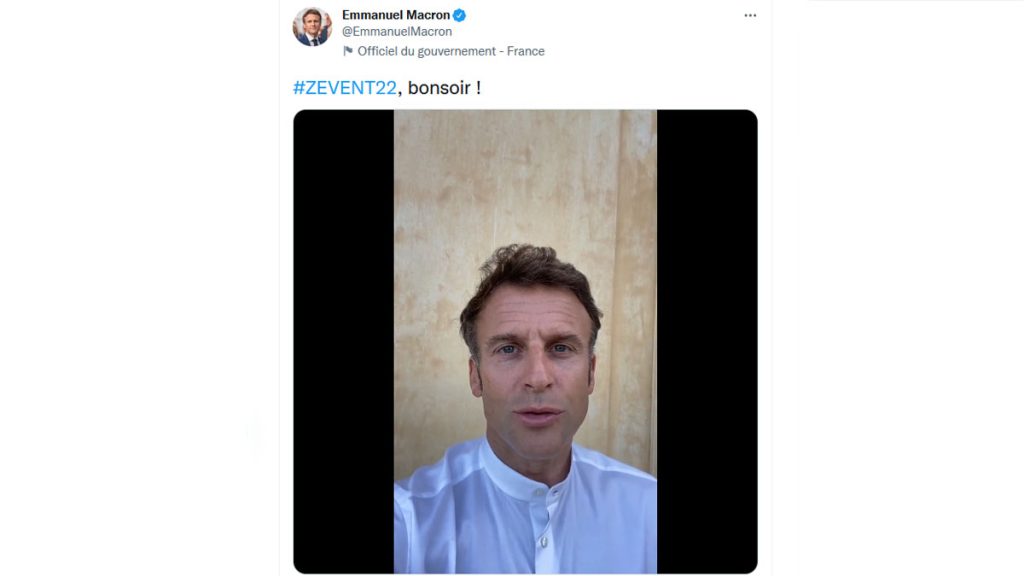Click the blue verified checkmark badge
1024x576 pixels.
(x=460, y=14)
